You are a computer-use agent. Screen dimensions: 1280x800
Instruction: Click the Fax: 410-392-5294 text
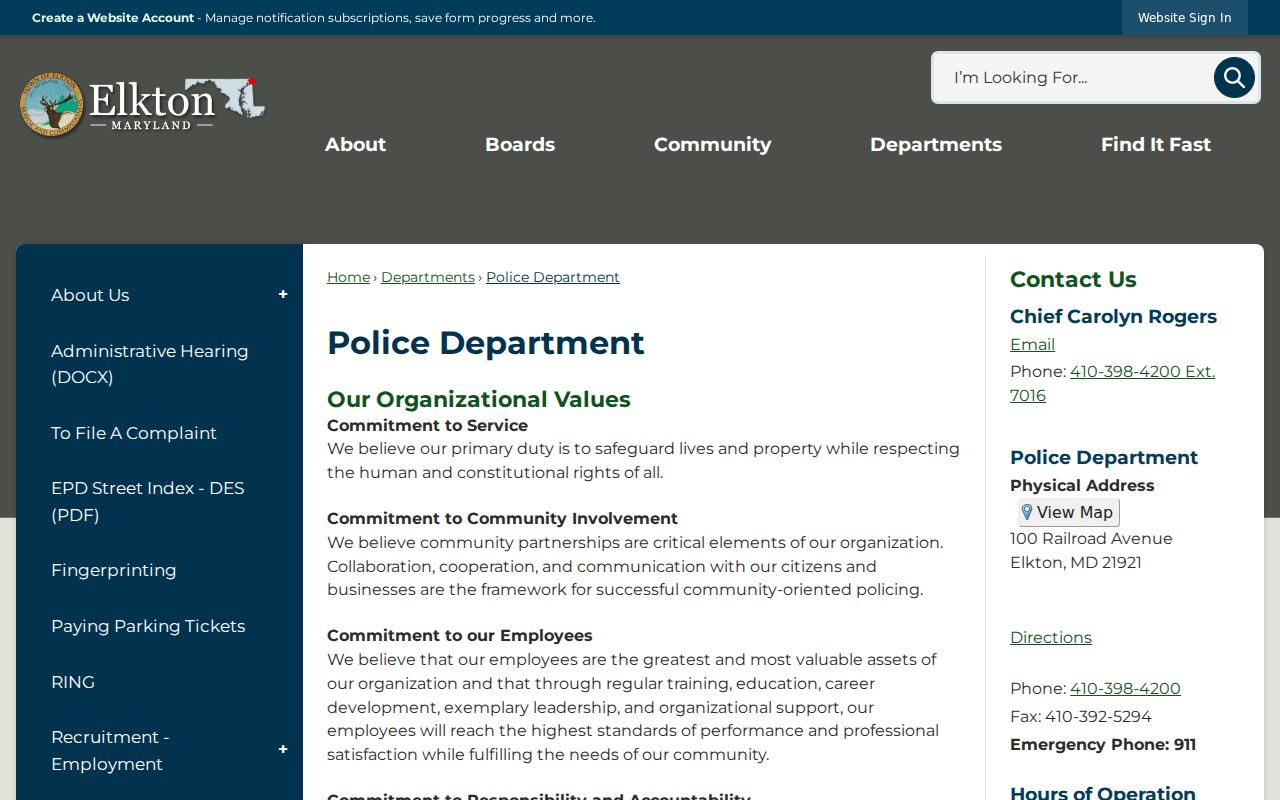[1081, 716]
